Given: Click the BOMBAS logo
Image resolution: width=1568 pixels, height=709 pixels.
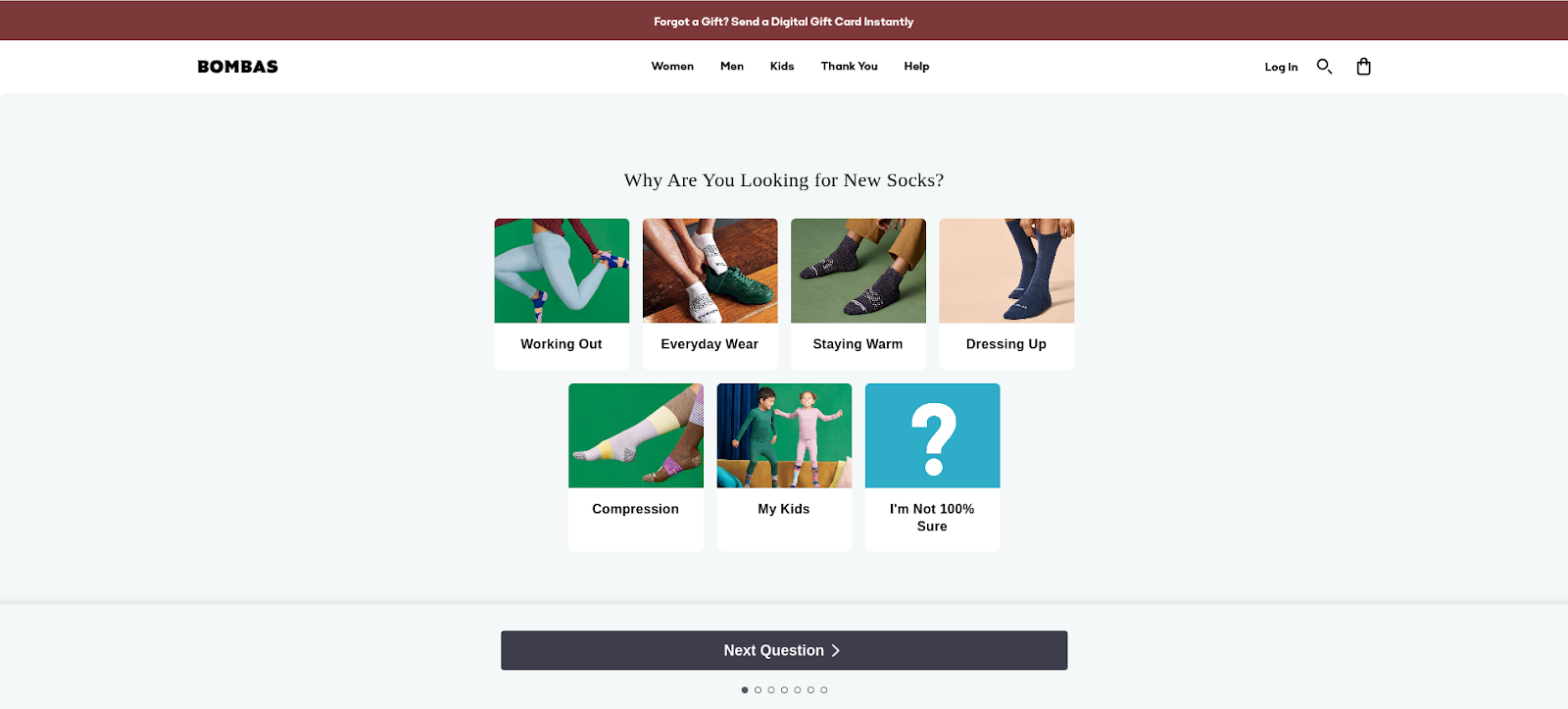Looking at the screenshot, I should point(238,67).
